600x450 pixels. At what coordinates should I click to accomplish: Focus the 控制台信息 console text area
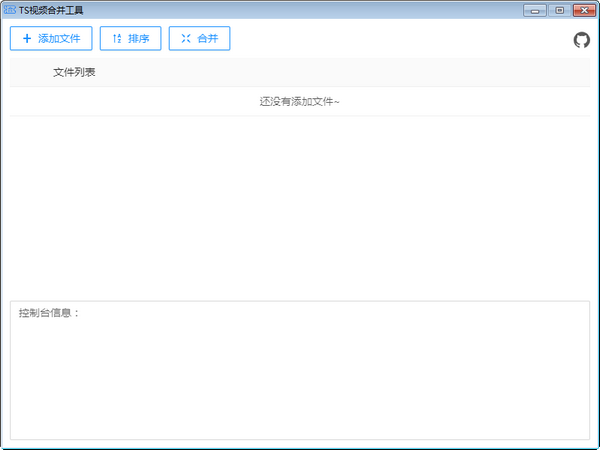tap(299, 380)
